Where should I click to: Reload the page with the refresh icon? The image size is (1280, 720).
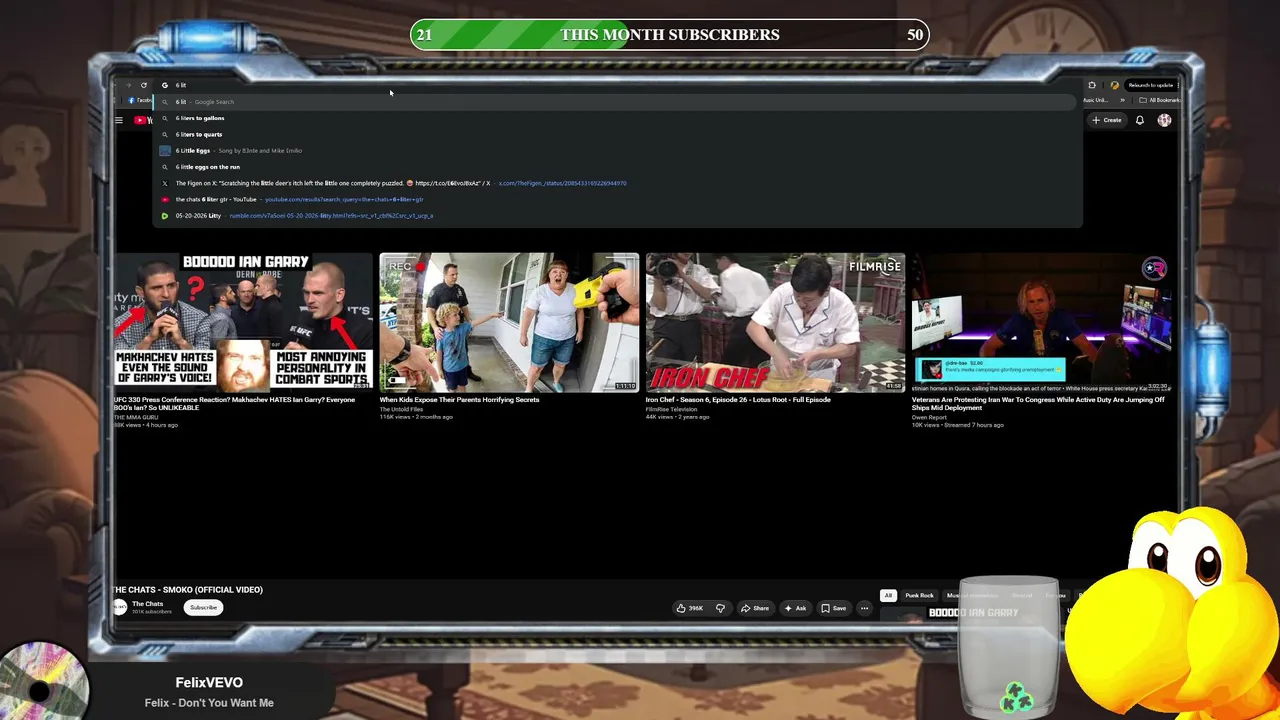144,85
